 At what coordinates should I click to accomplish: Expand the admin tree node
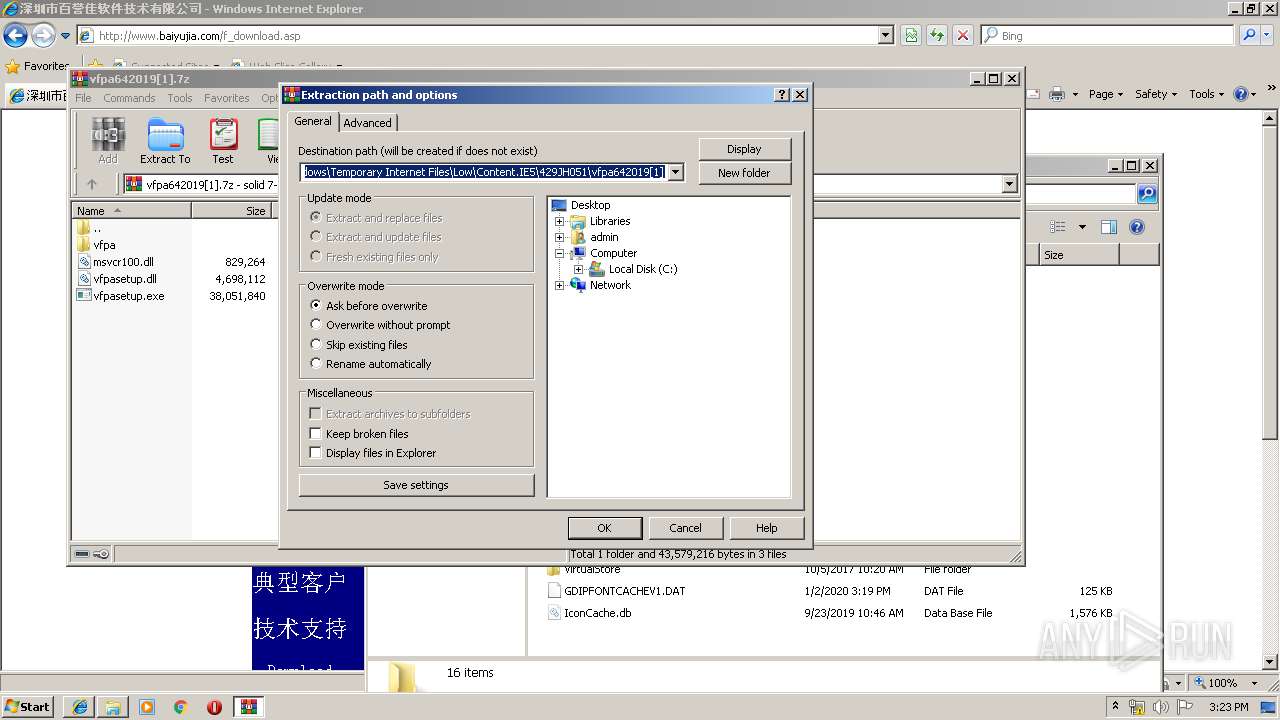560,237
